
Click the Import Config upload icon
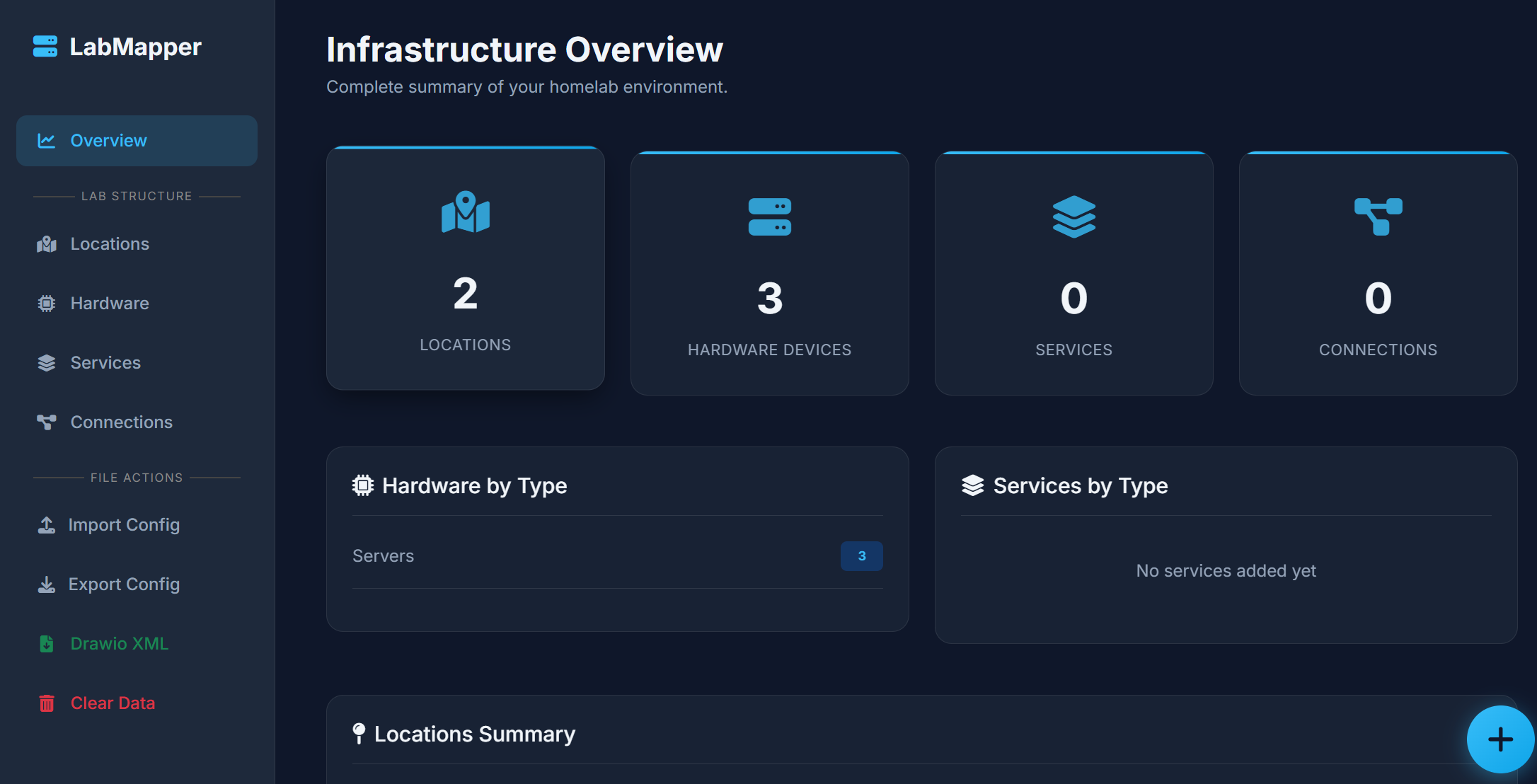click(x=47, y=525)
